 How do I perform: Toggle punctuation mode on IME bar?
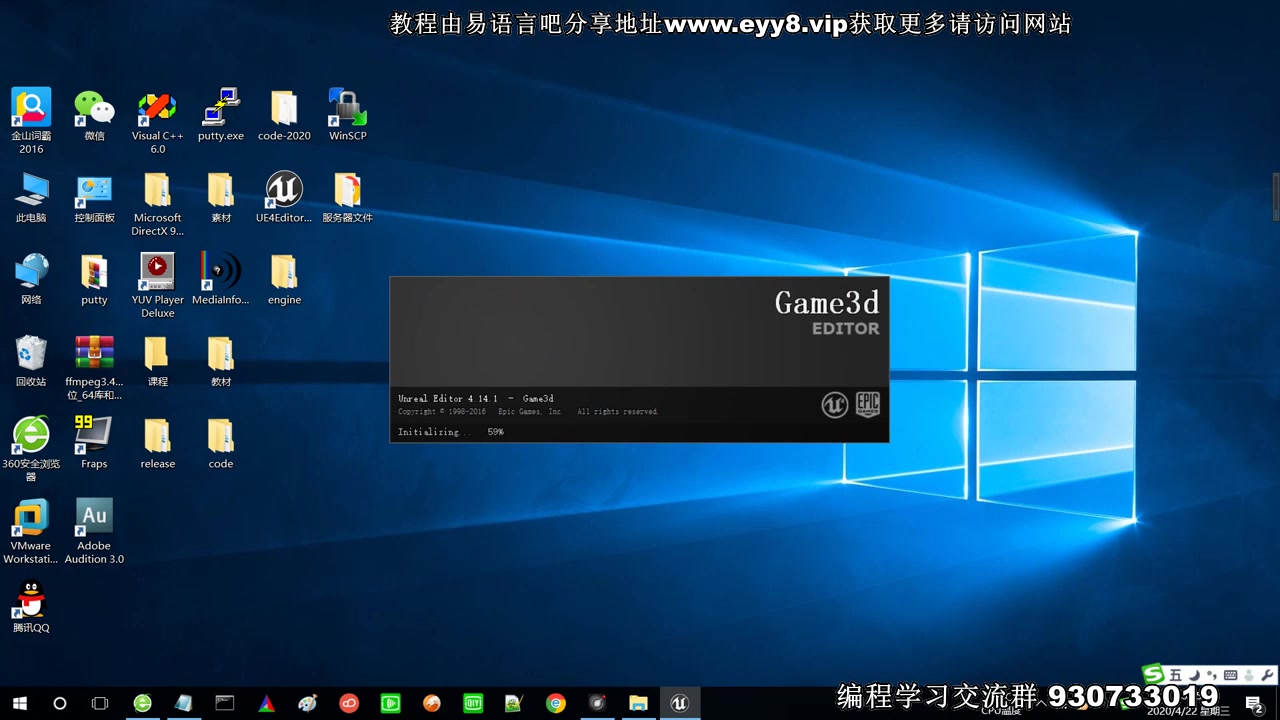(1212, 675)
